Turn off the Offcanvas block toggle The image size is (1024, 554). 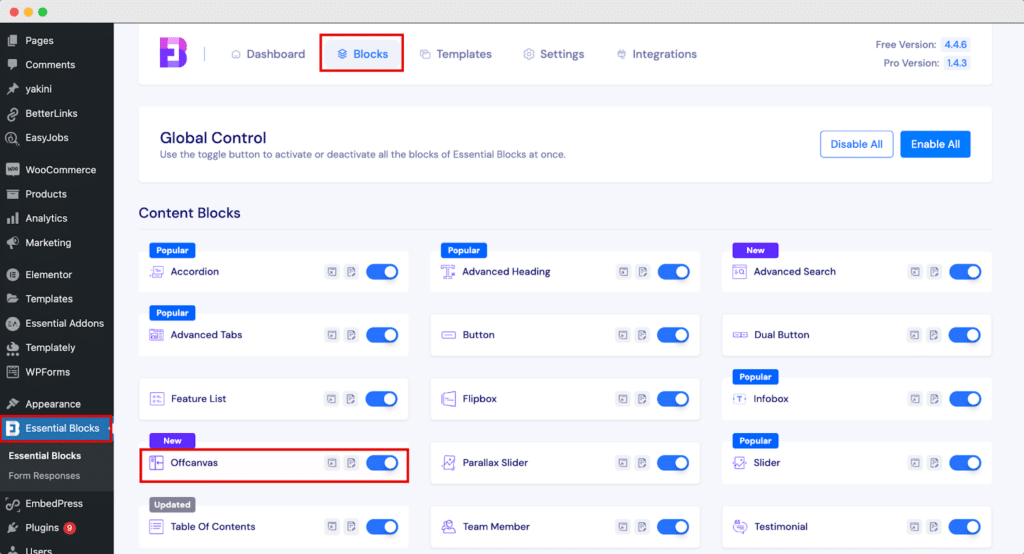(382, 463)
